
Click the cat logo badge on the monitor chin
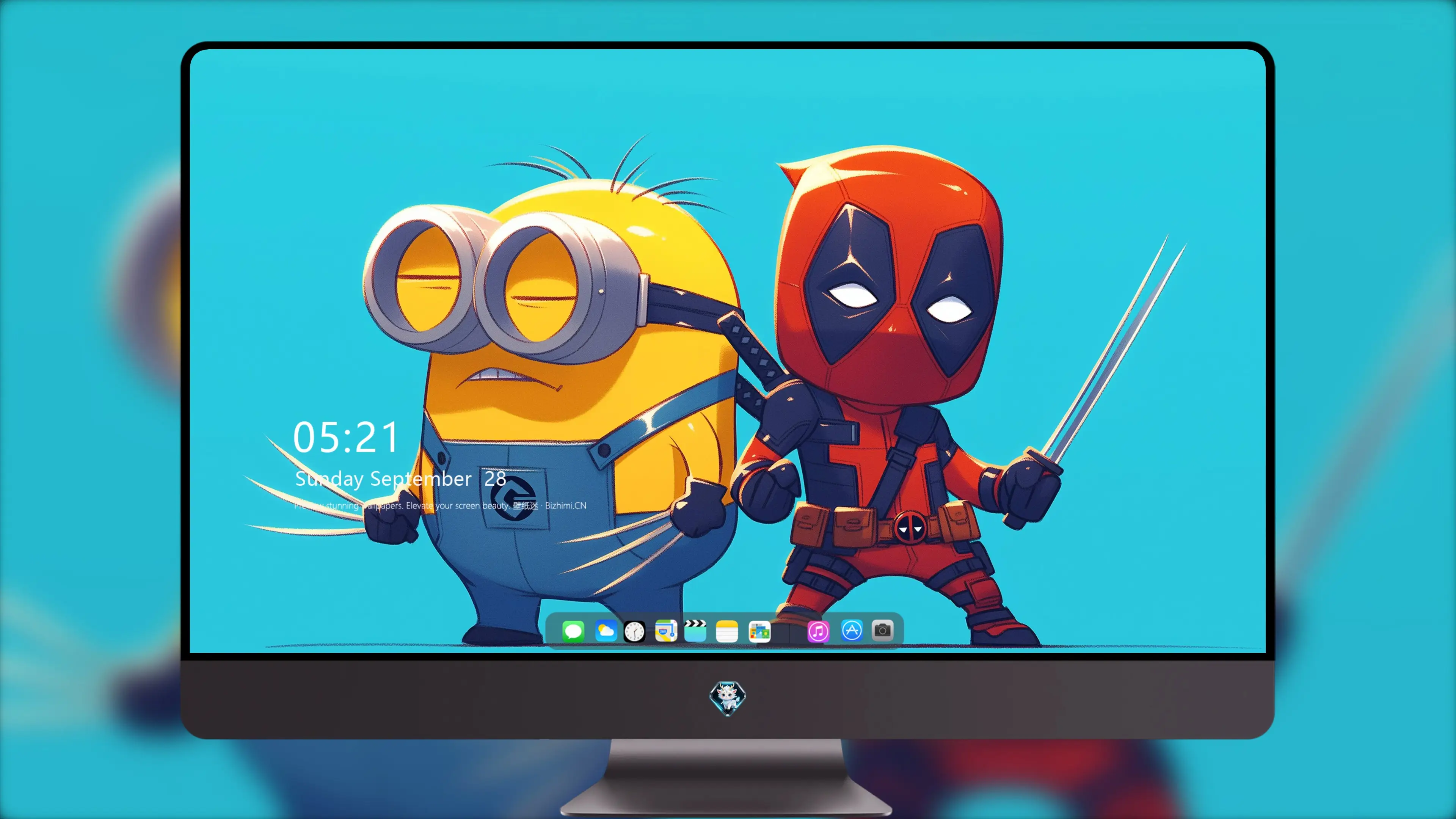tap(728, 698)
